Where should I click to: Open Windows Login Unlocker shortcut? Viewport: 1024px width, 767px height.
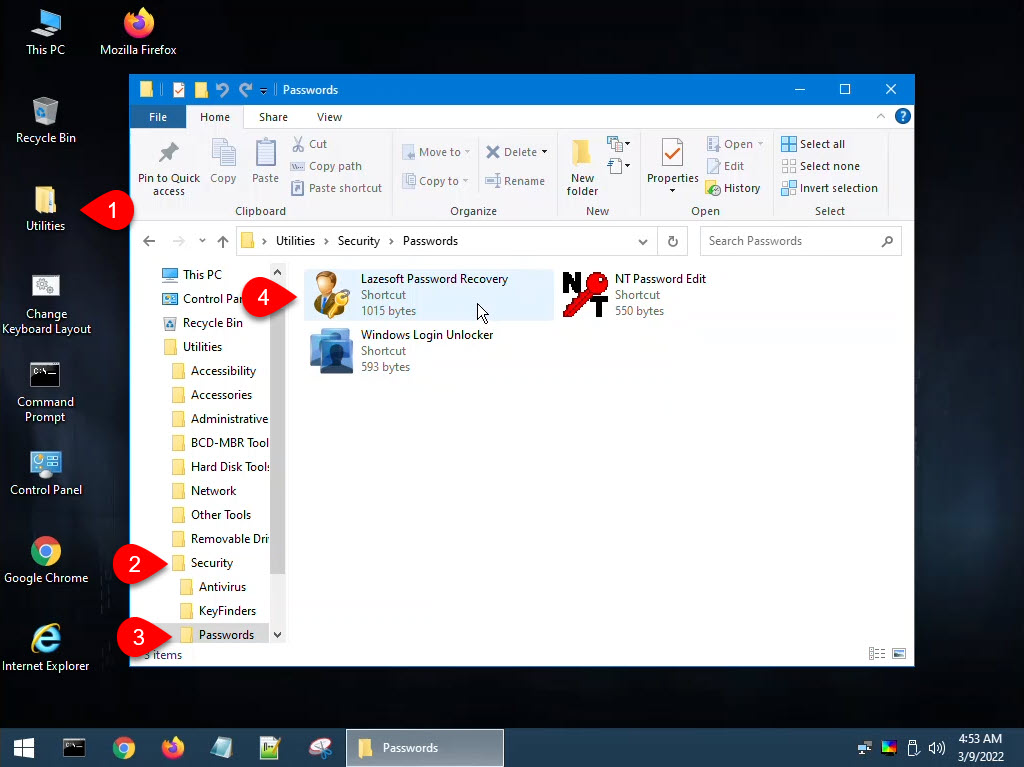click(402, 351)
